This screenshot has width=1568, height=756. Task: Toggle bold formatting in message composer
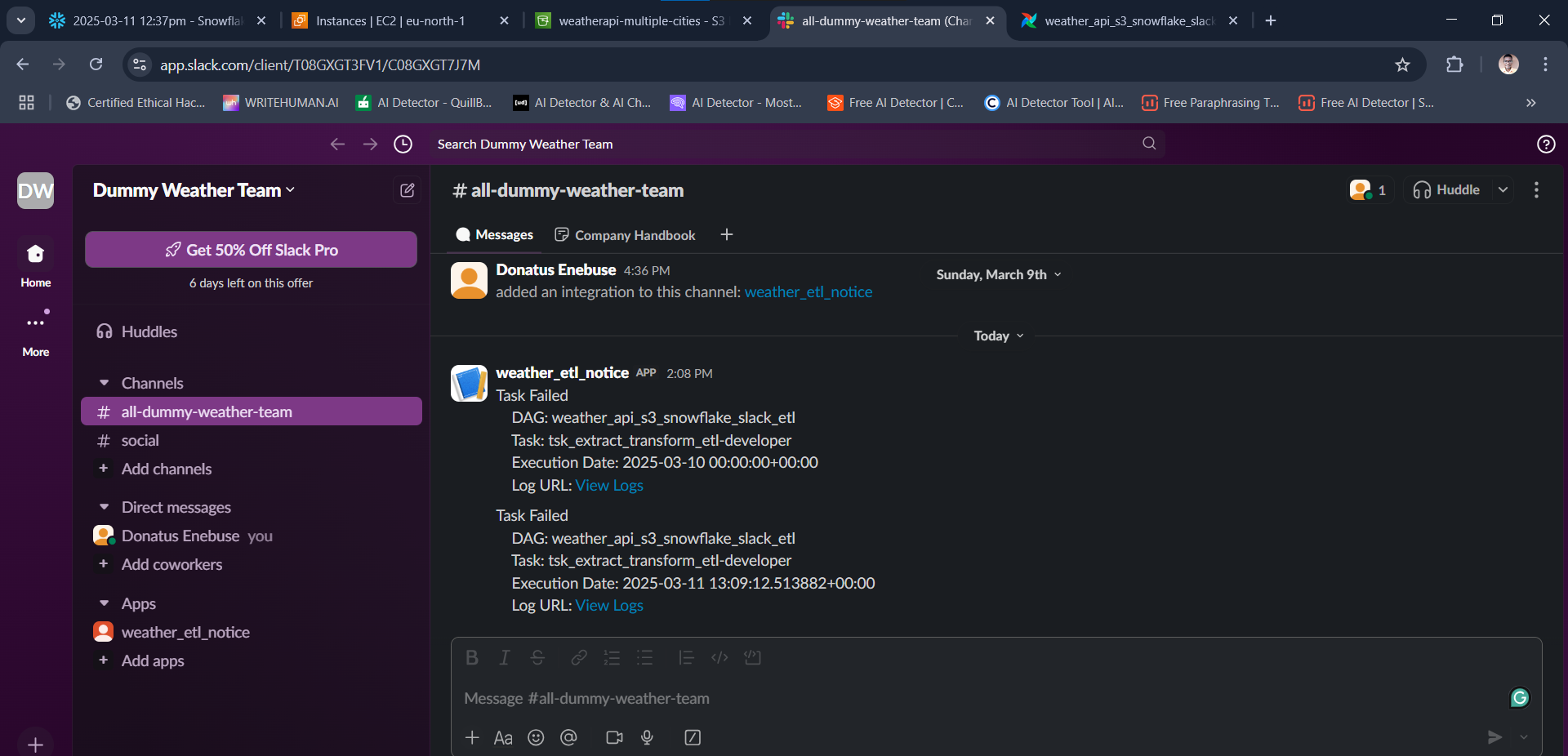click(x=472, y=658)
